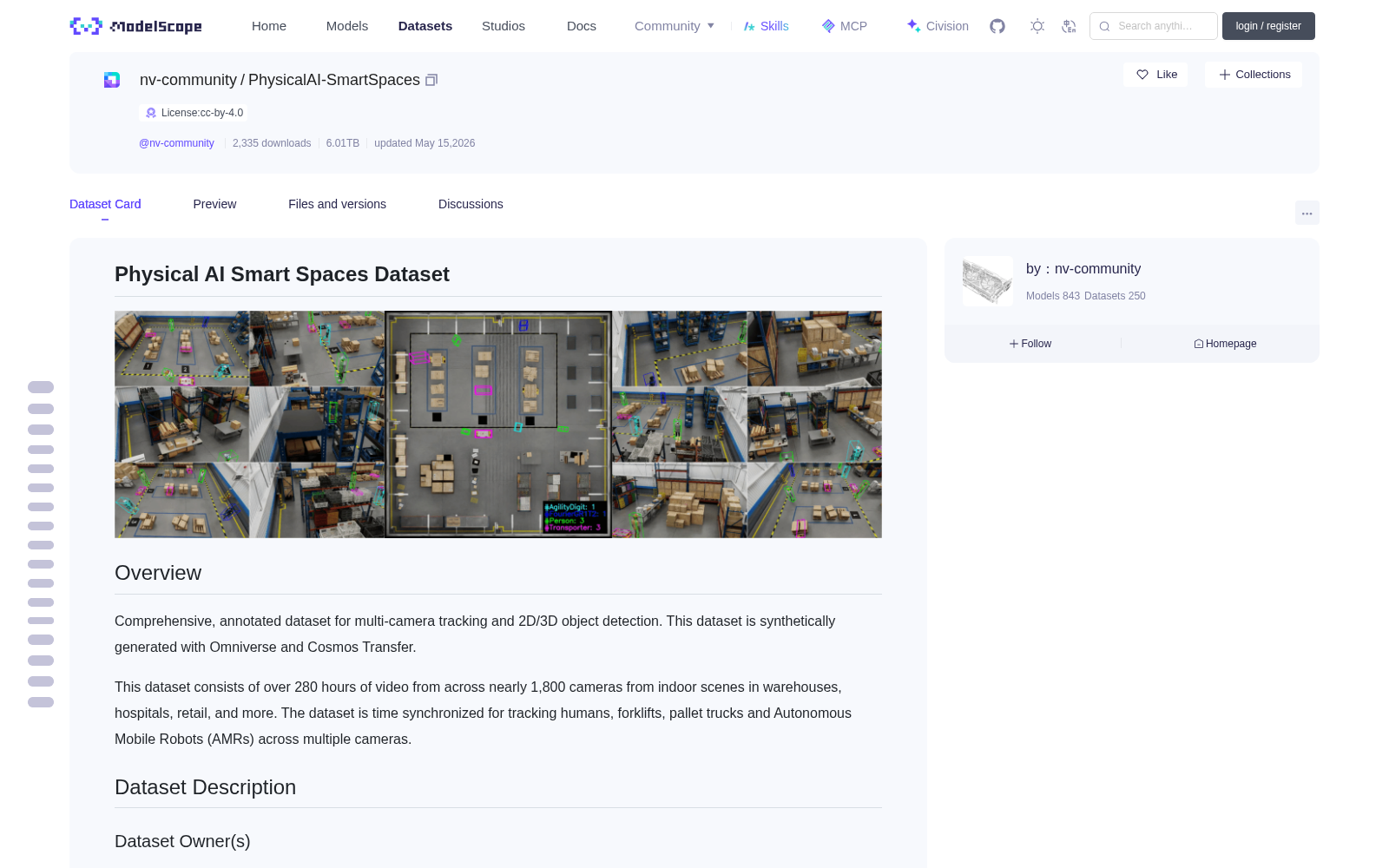Viewport: 1389px width, 868px height.
Task: Open the warehouse multi-camera preview image
Action: click(x=498, y=424)
